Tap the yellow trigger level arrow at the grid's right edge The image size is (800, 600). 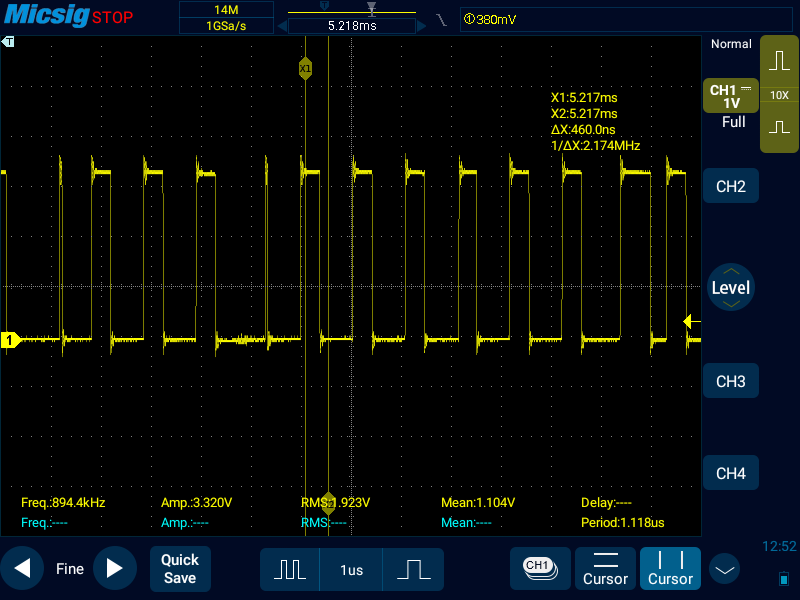pos(691,321)
